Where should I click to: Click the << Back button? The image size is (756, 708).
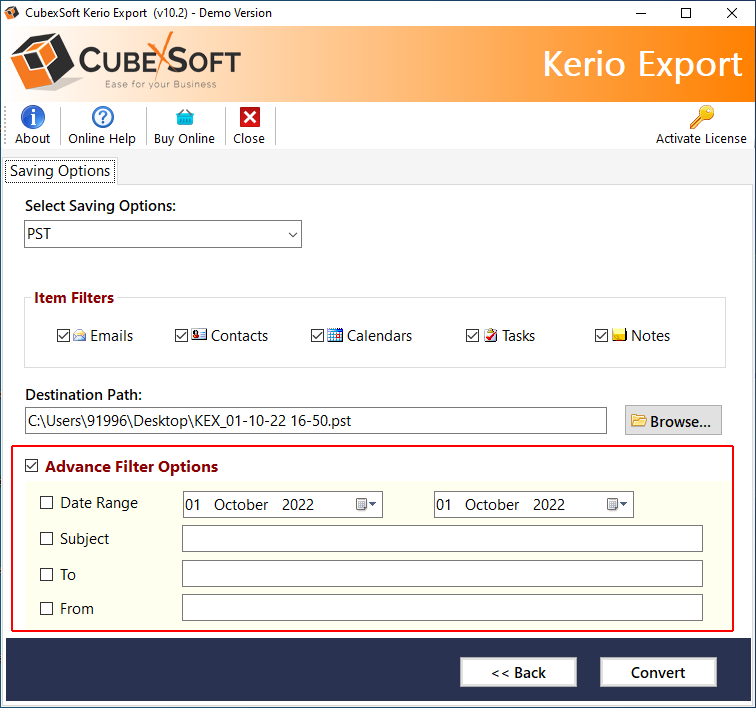[518, 672]
